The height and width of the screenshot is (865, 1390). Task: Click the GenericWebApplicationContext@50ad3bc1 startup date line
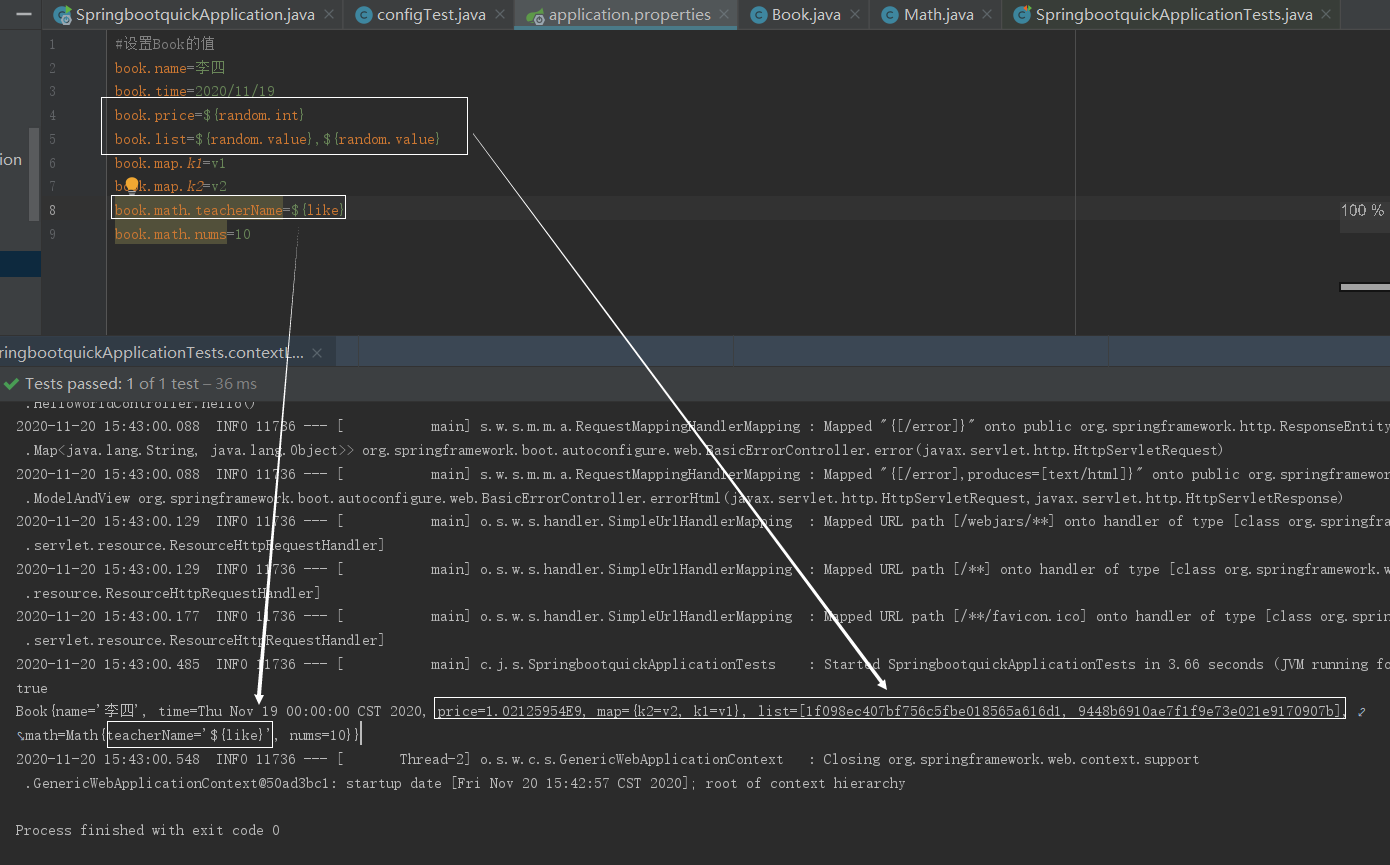[465, 783]
